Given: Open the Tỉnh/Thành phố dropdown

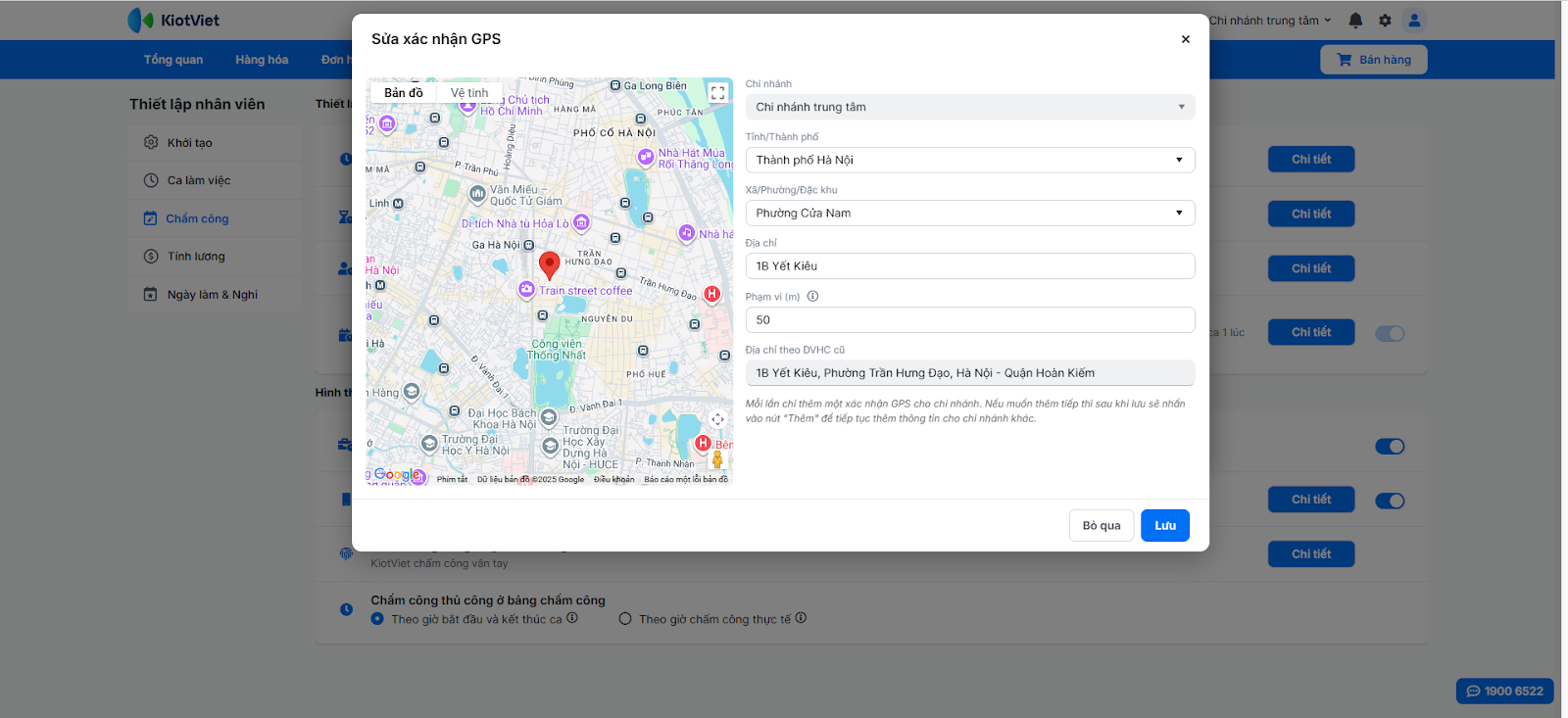Looking at the screenshot, I should click(969, 160).
